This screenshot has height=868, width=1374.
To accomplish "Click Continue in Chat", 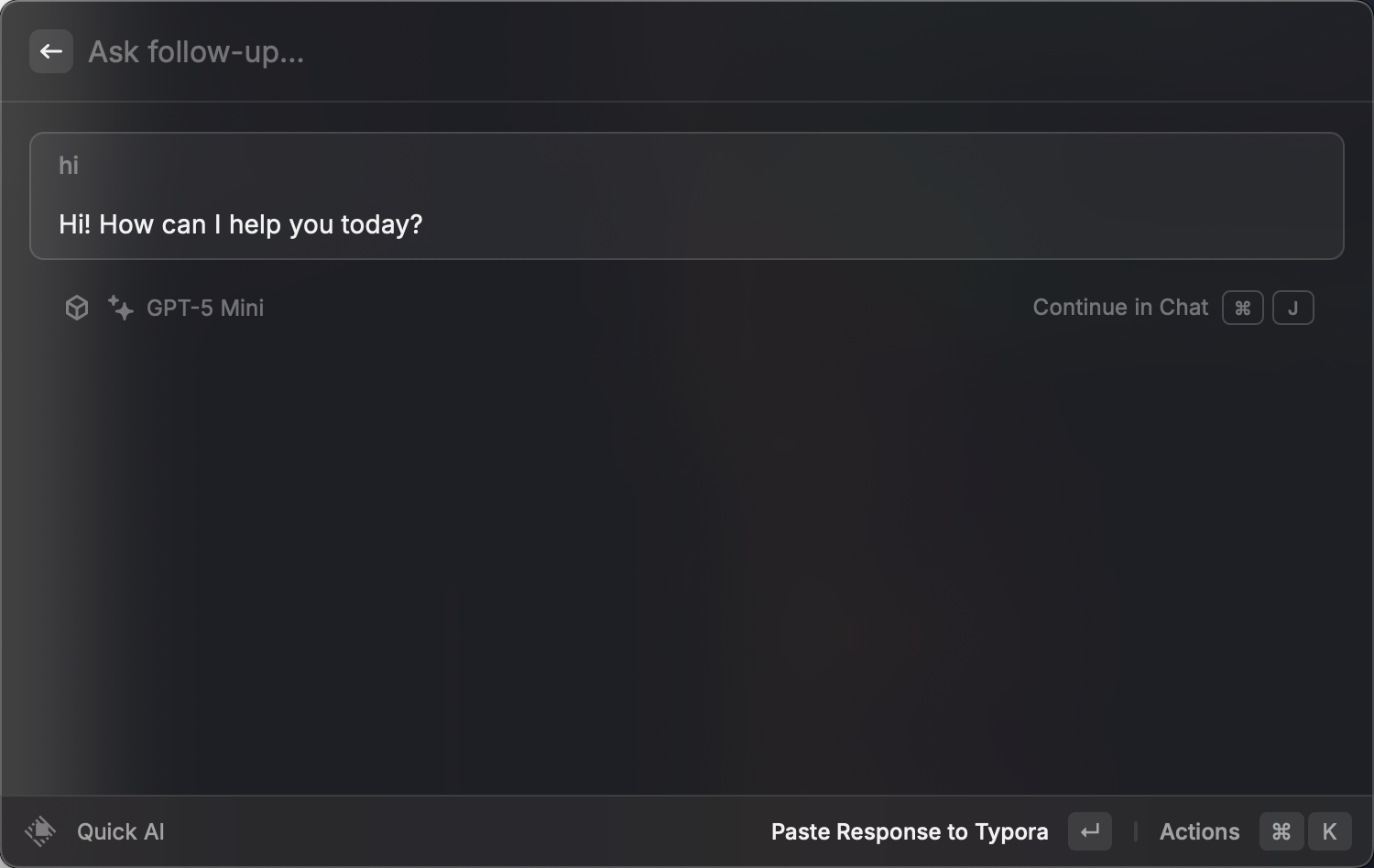I will pyautogui.click(x=1120, y=308).
